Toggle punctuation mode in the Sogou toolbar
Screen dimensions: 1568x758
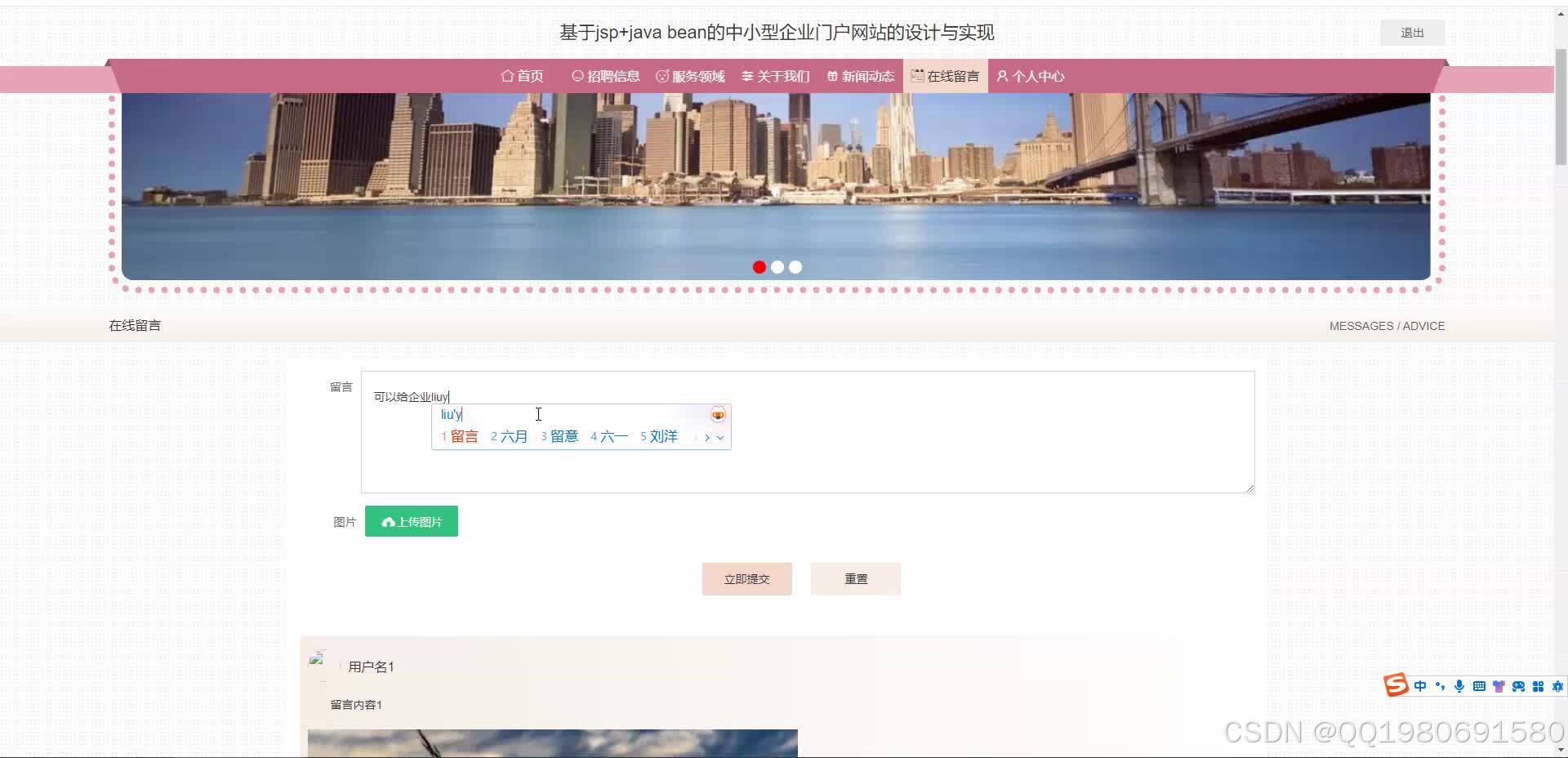coord(1440,686)
